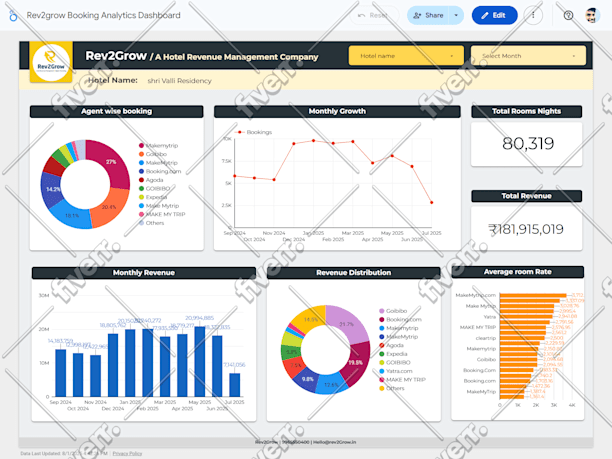Click the Jul 2025 data point in Monthly Growth
This screenshot has height=459, width=612.
tap(431, 203)
